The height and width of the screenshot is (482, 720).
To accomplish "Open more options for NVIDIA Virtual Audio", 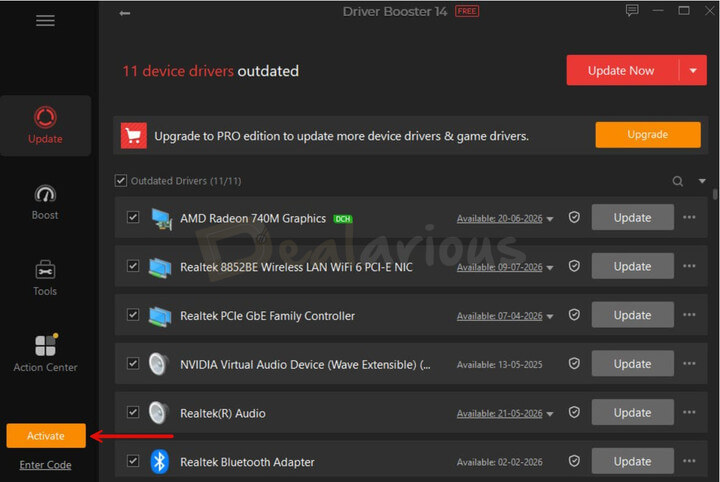I will (x=689, y=363).
